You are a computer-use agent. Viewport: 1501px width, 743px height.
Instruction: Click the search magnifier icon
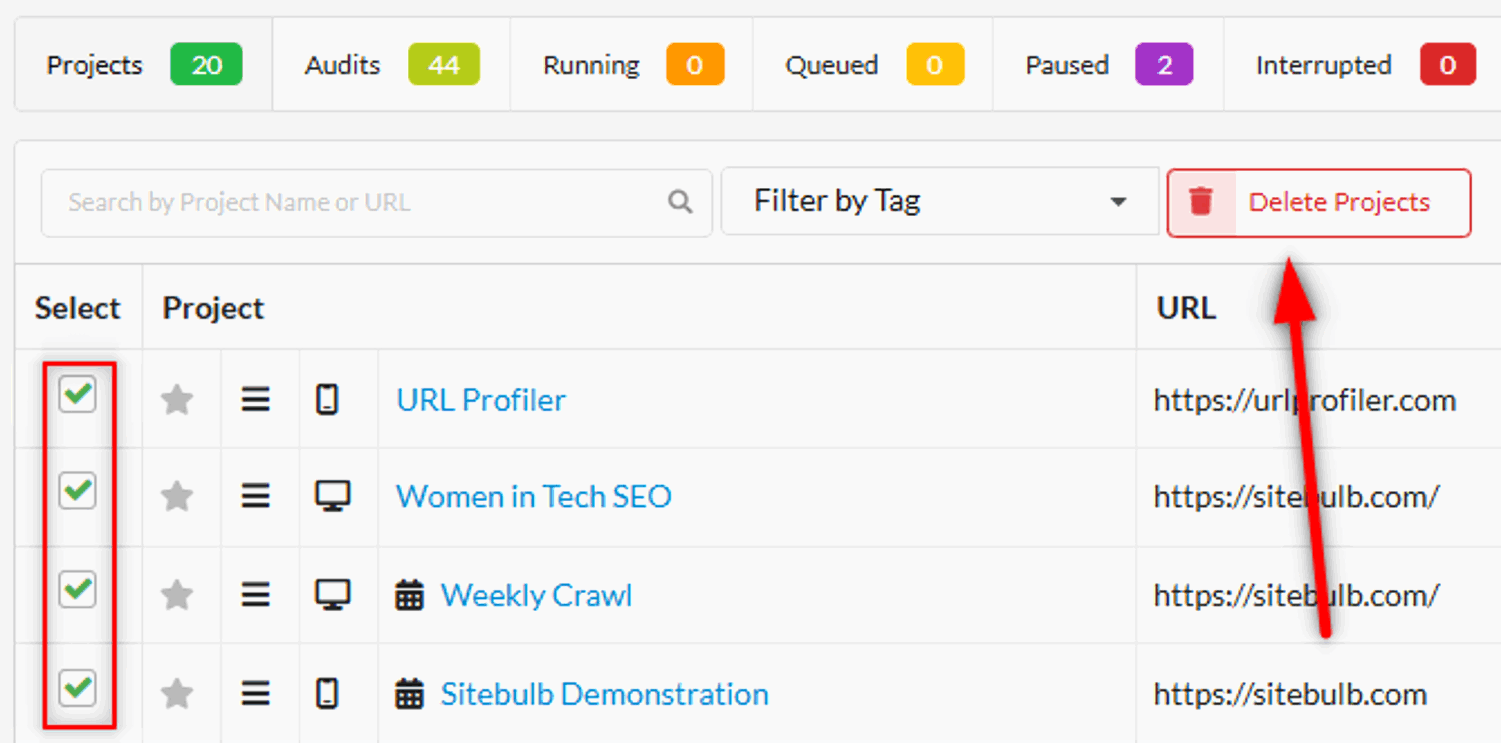(x=680, y=202)
